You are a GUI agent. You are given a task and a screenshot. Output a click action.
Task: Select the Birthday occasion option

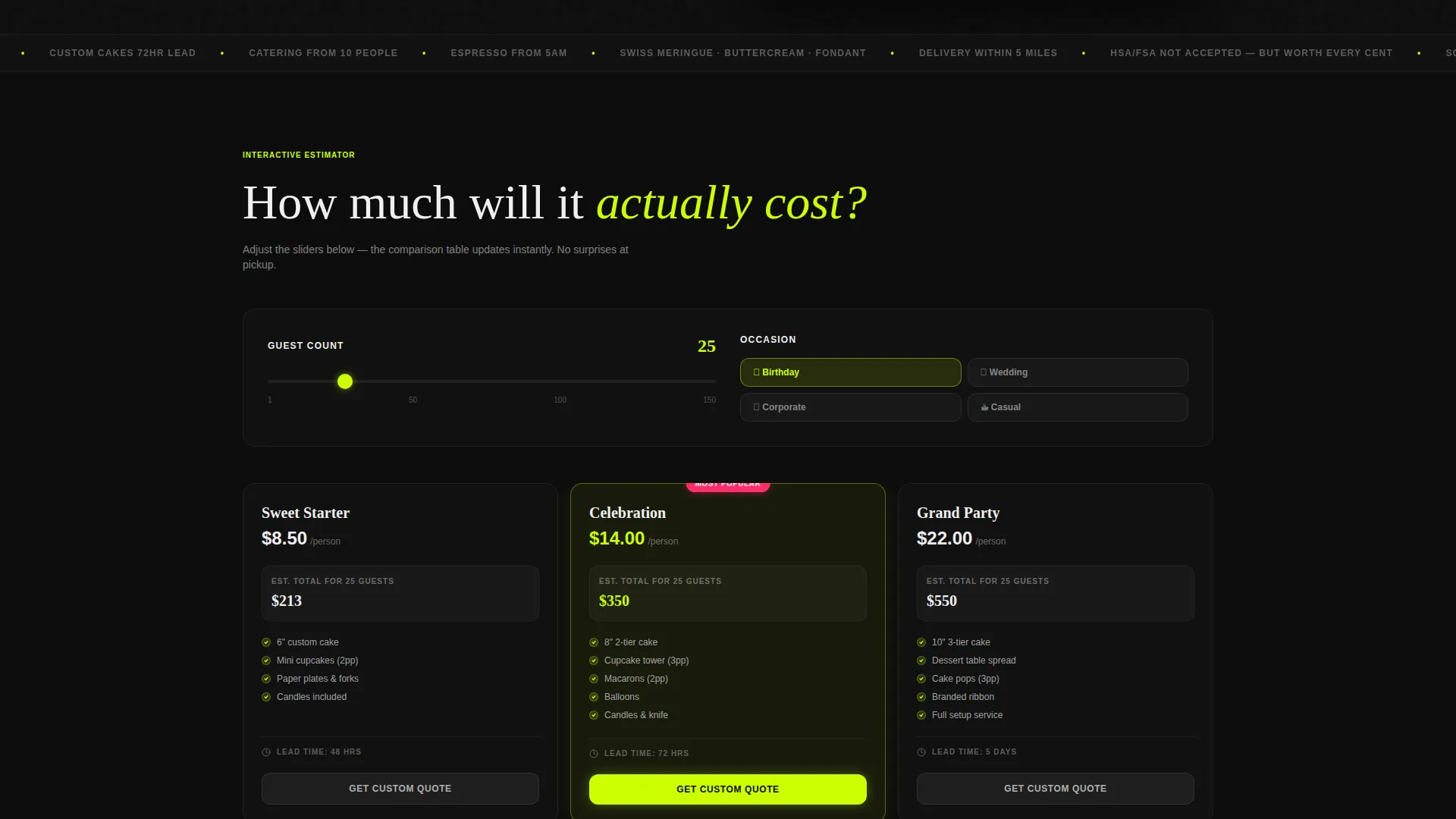click(850, 372)
